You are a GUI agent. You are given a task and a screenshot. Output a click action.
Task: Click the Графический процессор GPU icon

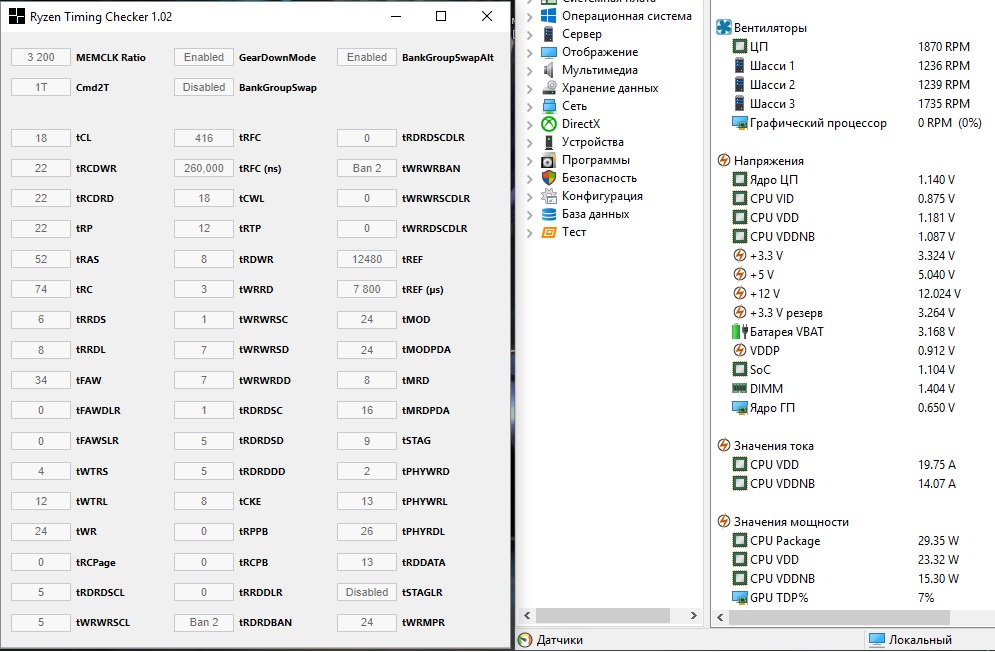[x=740, y=123]
